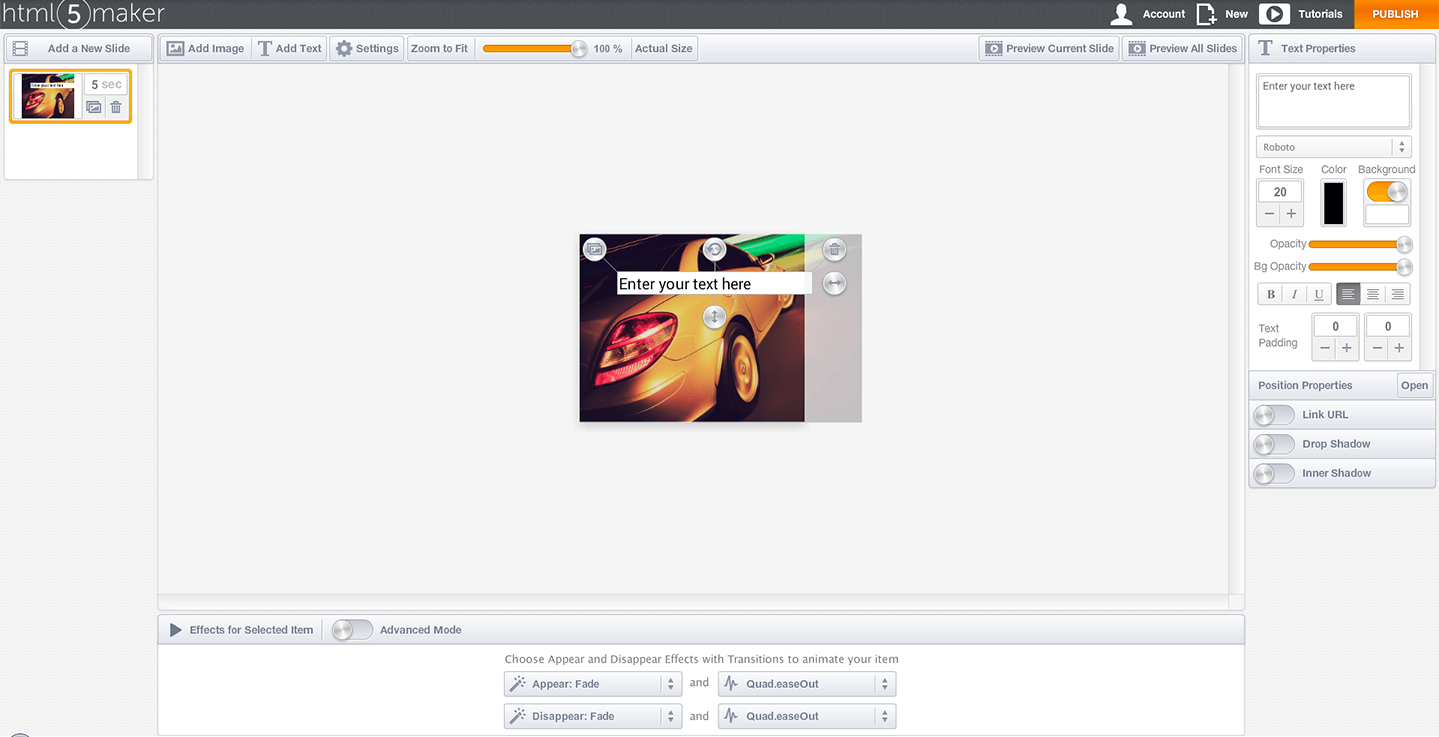Screen dimensions: 1439x737
Task: Click the Font Size value field
Action: click(1280, 191)
